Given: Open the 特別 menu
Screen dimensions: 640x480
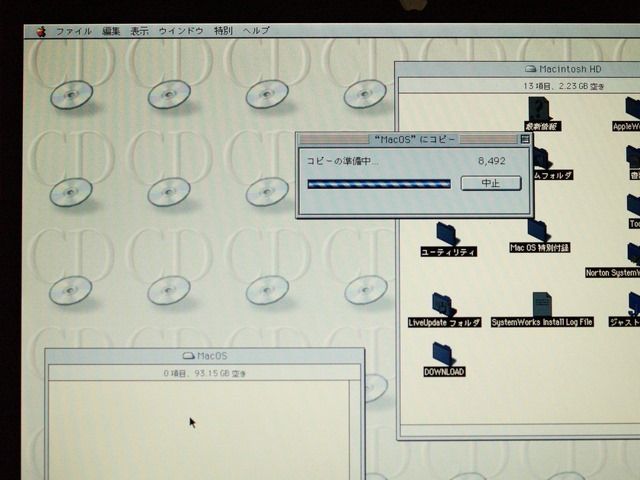Looking at the screenshot, I should tap(223, 31).
